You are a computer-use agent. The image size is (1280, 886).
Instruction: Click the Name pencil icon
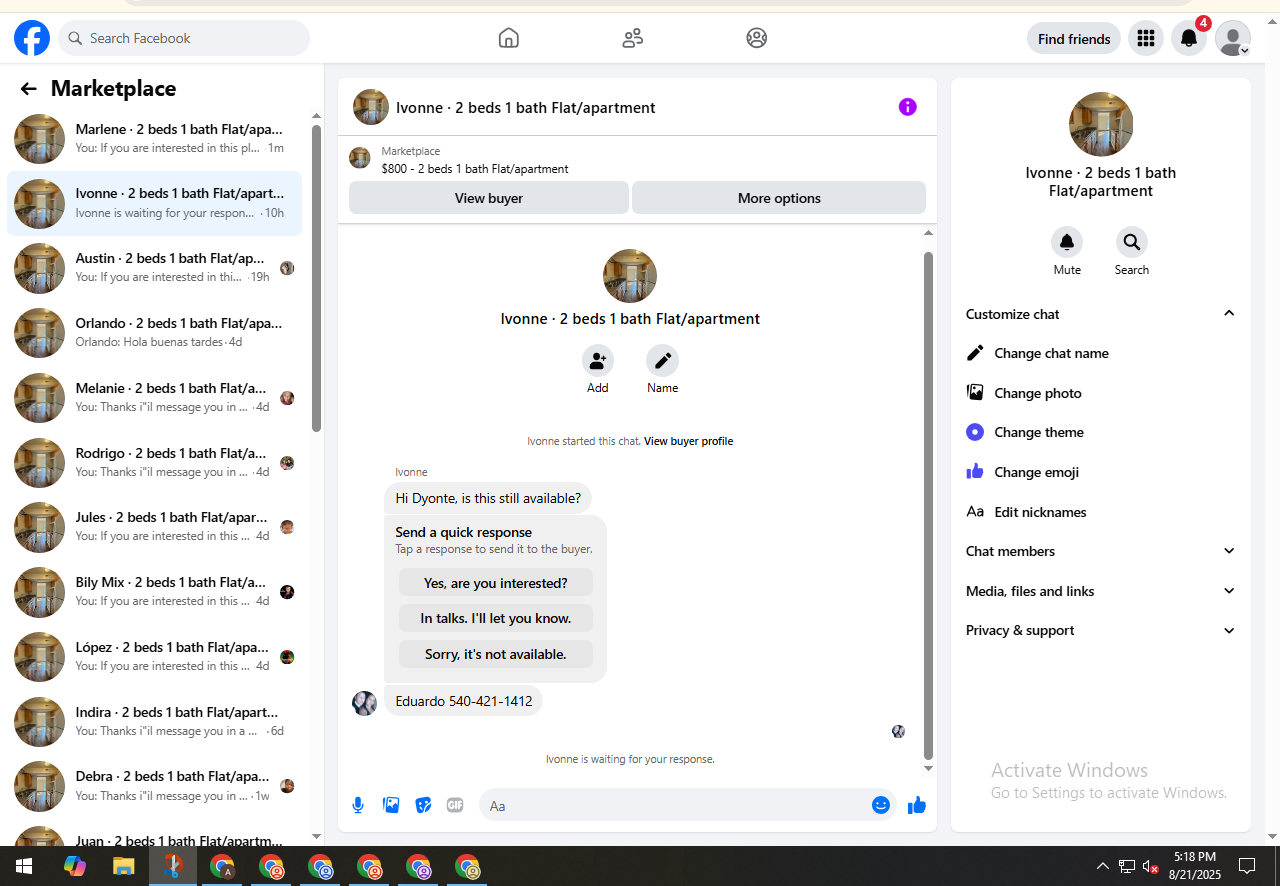coord(662,361)
